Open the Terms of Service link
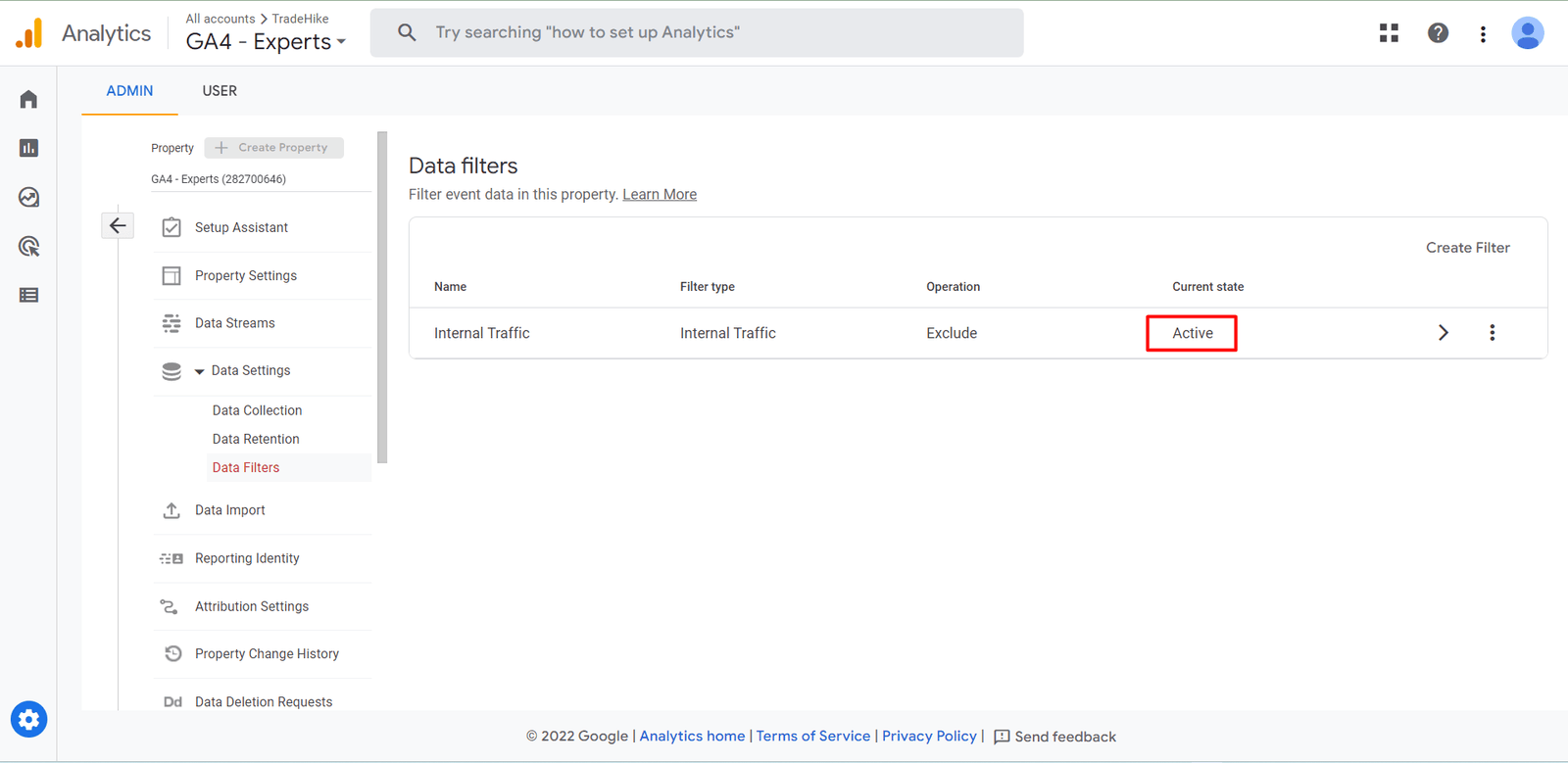Viewport: 1568px width, 763px height. pyautogui.click(x=813, y=737)
